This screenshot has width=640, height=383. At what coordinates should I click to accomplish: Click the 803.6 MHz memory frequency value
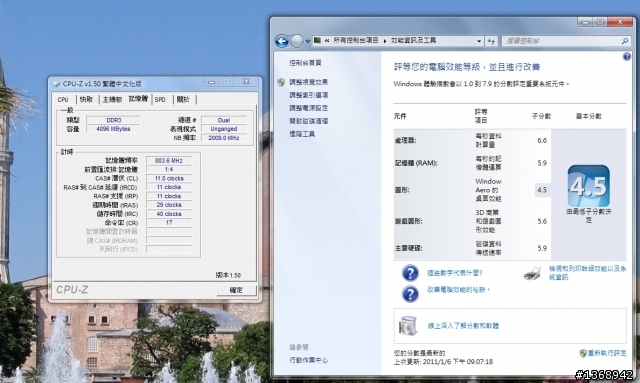pos(169,160)
